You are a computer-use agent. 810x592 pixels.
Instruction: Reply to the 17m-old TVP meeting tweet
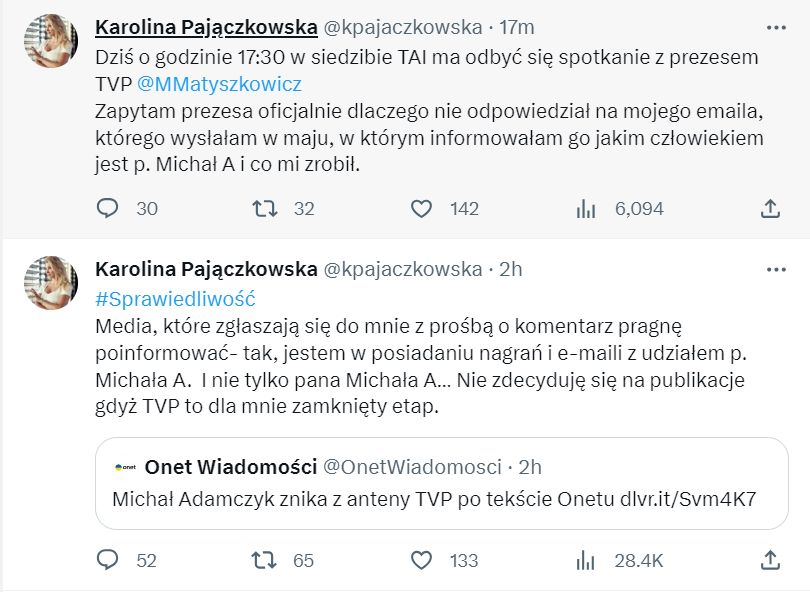click(107, 208)
